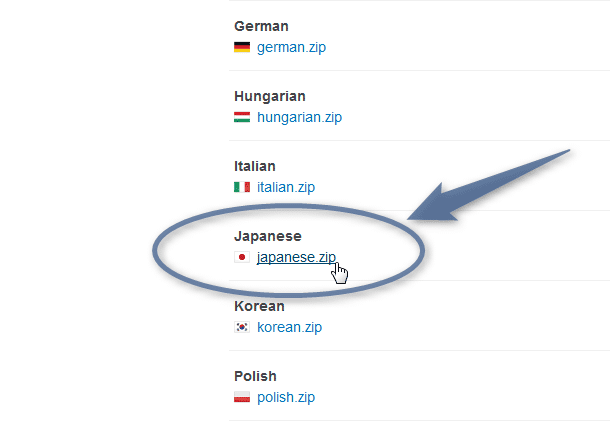Screen dimensions: 610x426
Task: Click the German flag icon
Action: [242, 47]
